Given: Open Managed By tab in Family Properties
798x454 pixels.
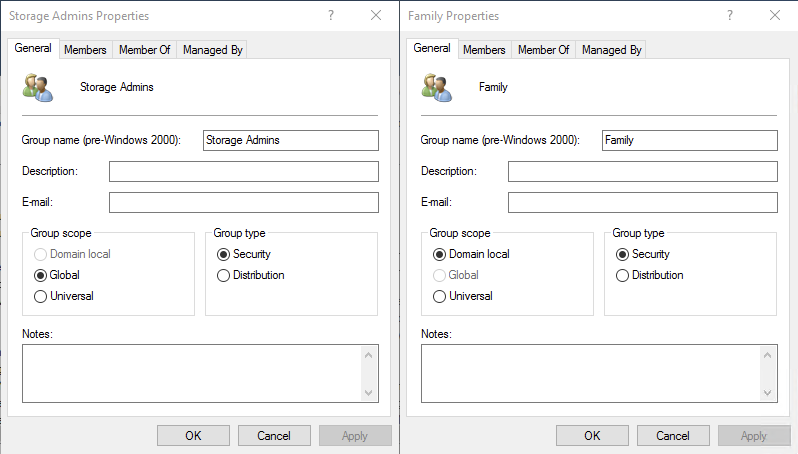Looking at the screenshot, I should pyautogui.click(x=611, y=50).
